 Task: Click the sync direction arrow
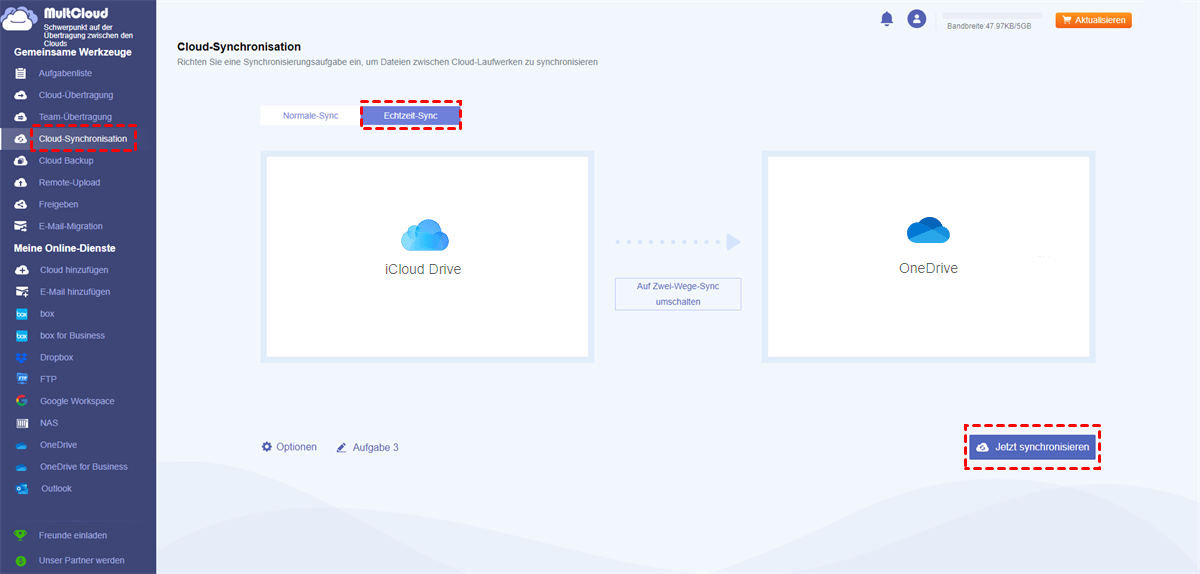tap(677, 242)
